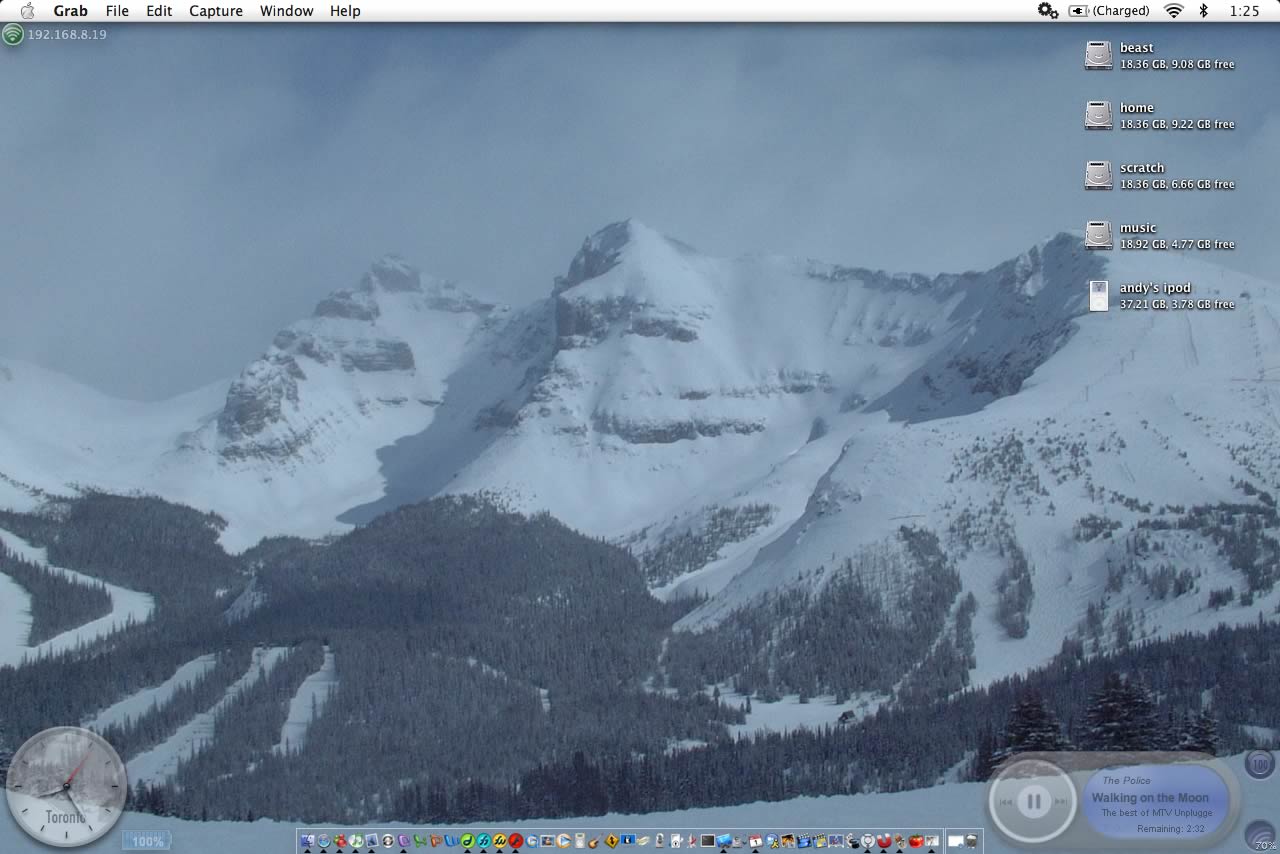The width and height of the screenshot is (1280, 854).
Task: Click the Toronto analog clock widget
Action: coord(66,787)
